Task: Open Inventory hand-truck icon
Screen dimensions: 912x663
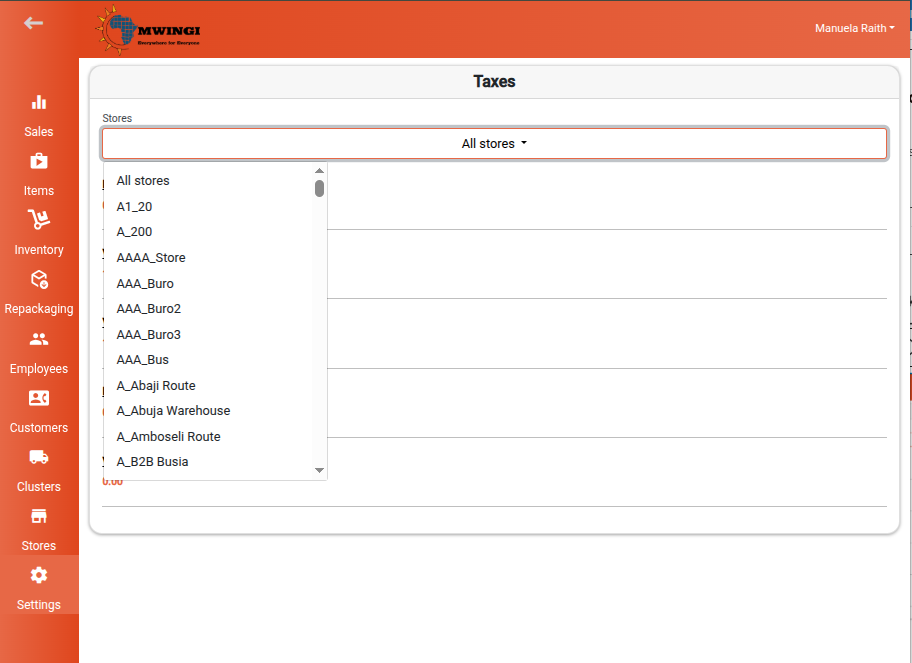Action: 39,219
